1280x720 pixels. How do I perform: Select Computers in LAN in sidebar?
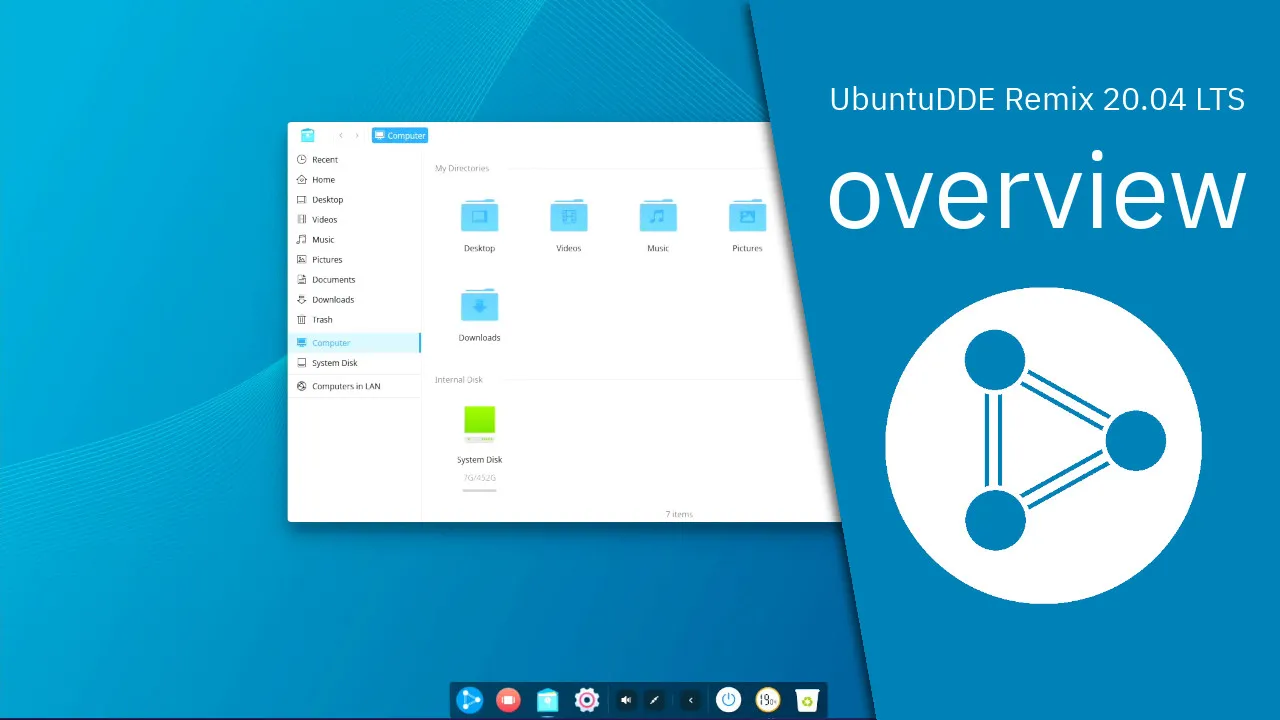click(354, 386)
